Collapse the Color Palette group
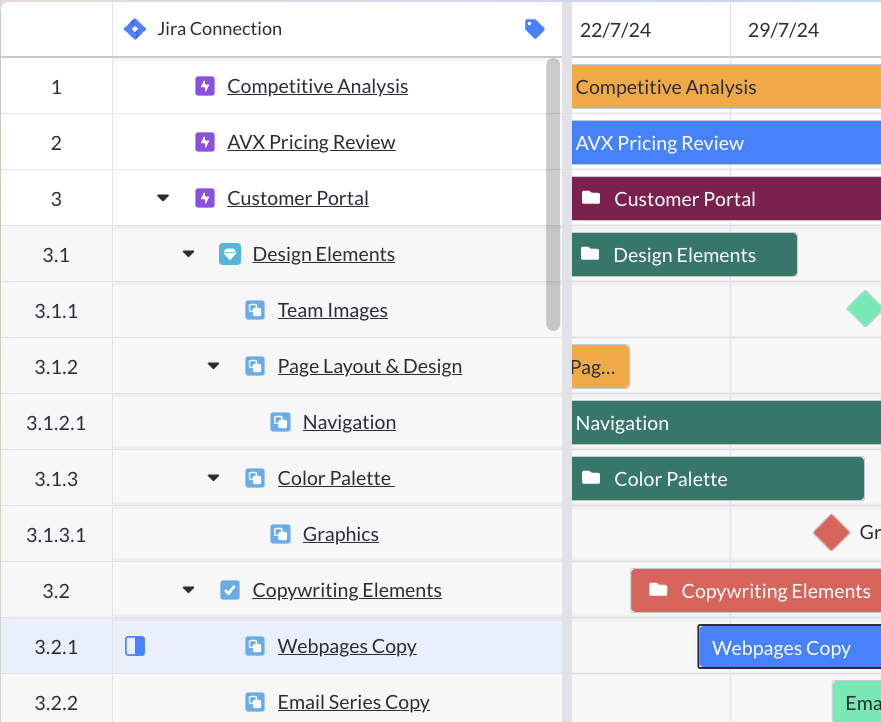Viewport: 881px width, 722px height. [214, 478]
